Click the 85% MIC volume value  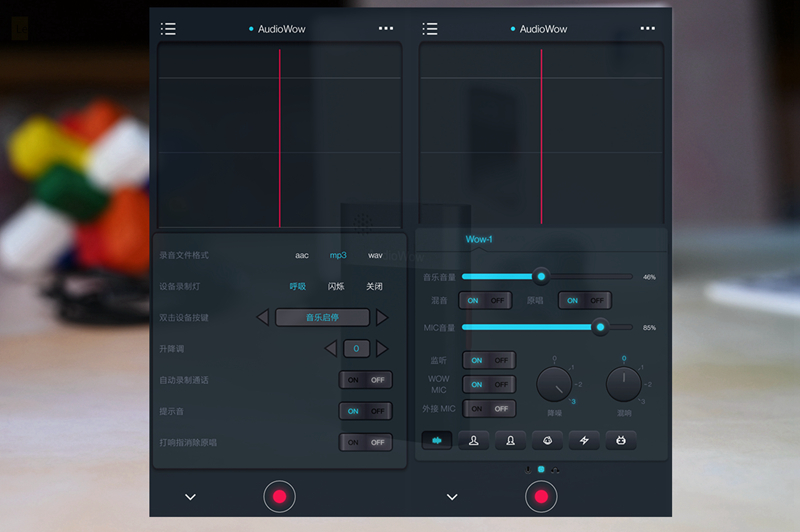(649, 327)
